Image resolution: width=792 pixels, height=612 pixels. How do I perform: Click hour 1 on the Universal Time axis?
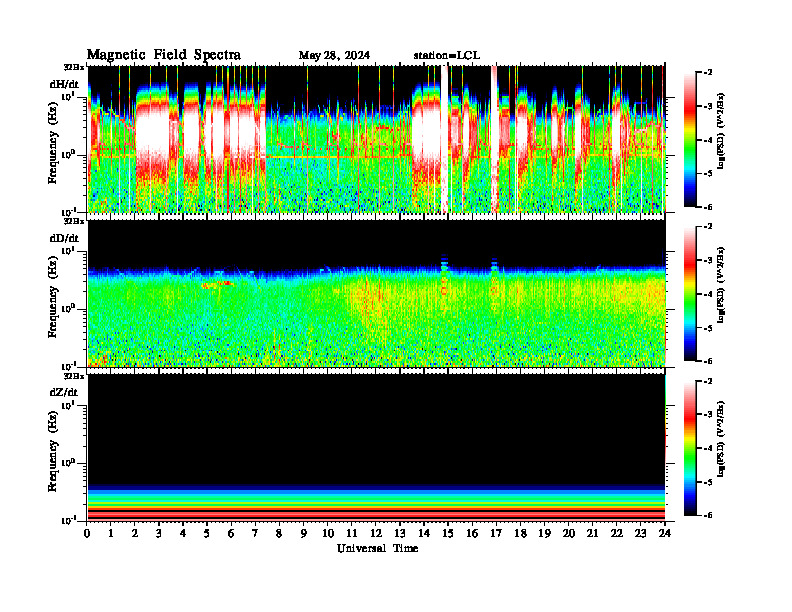[x=111, y=533]
